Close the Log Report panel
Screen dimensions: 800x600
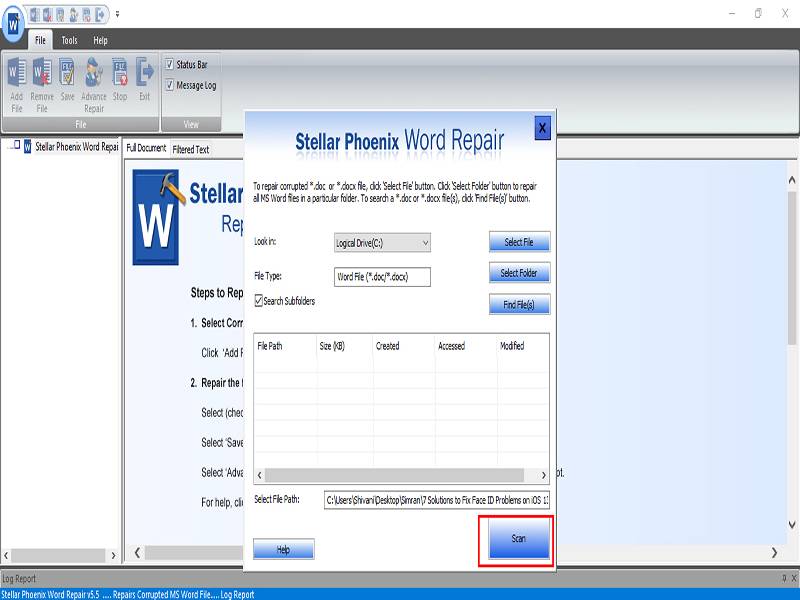click(794, 578)
